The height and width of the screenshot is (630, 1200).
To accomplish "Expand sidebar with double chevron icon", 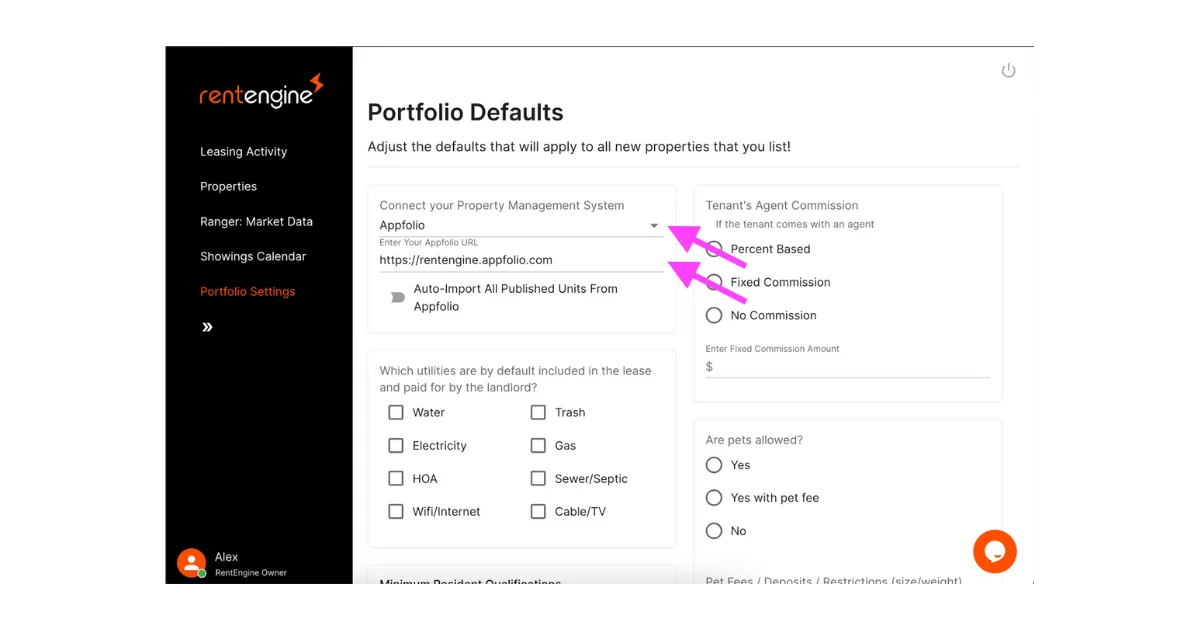I will (207, 327).
